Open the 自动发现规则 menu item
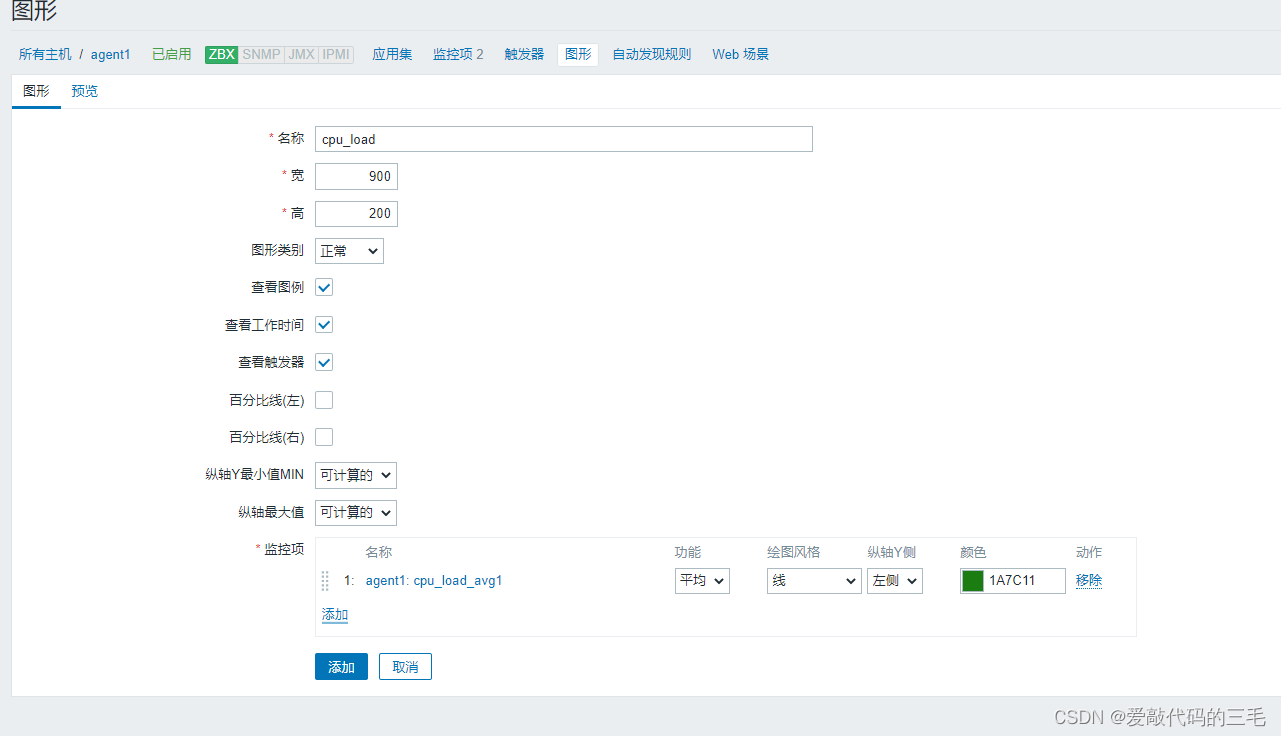 pyautogui.click(x=652, y=54)
